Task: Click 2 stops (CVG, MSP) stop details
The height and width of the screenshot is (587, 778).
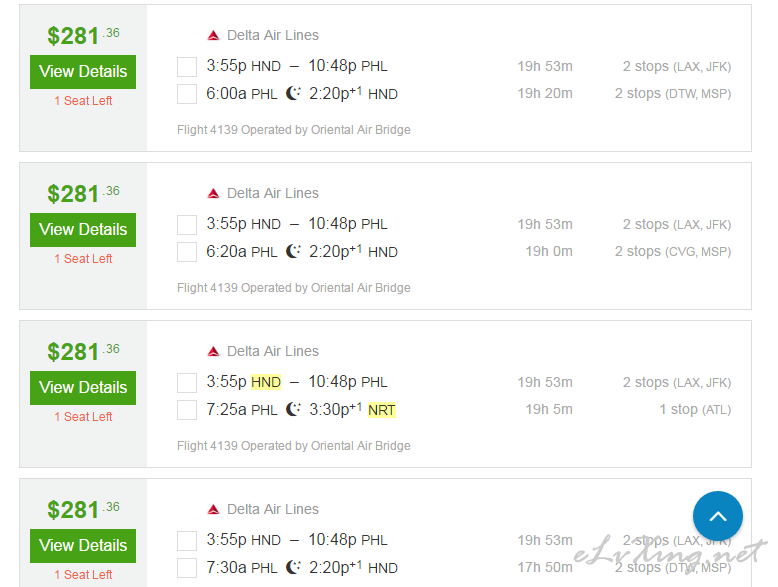Action: coord(673,252)
